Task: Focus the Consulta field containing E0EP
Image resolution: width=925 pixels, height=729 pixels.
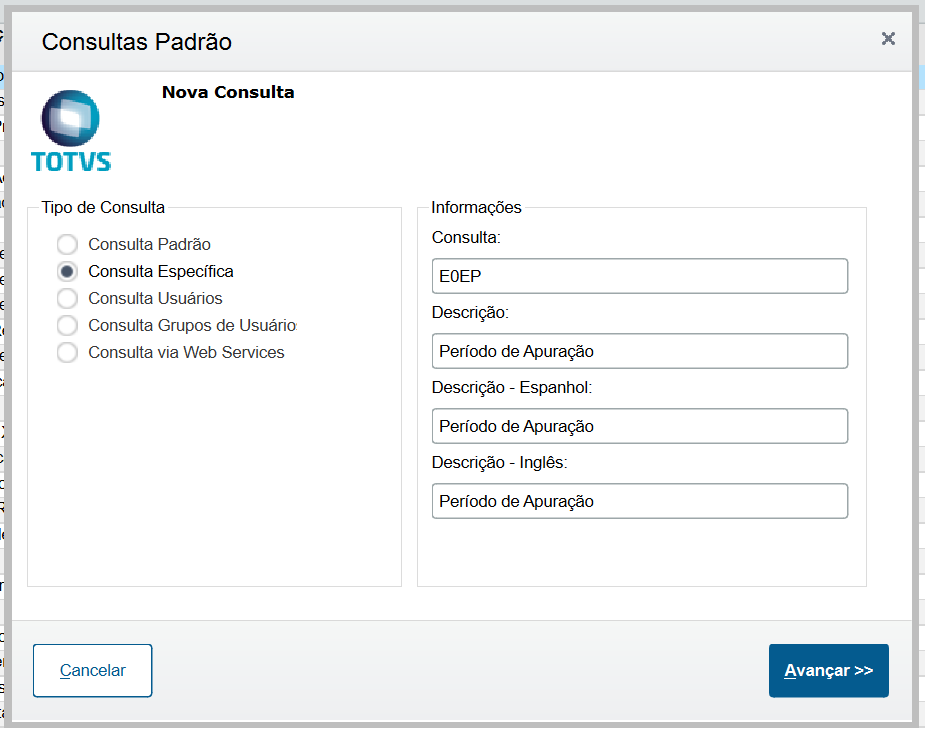Action: pos(639,276)
